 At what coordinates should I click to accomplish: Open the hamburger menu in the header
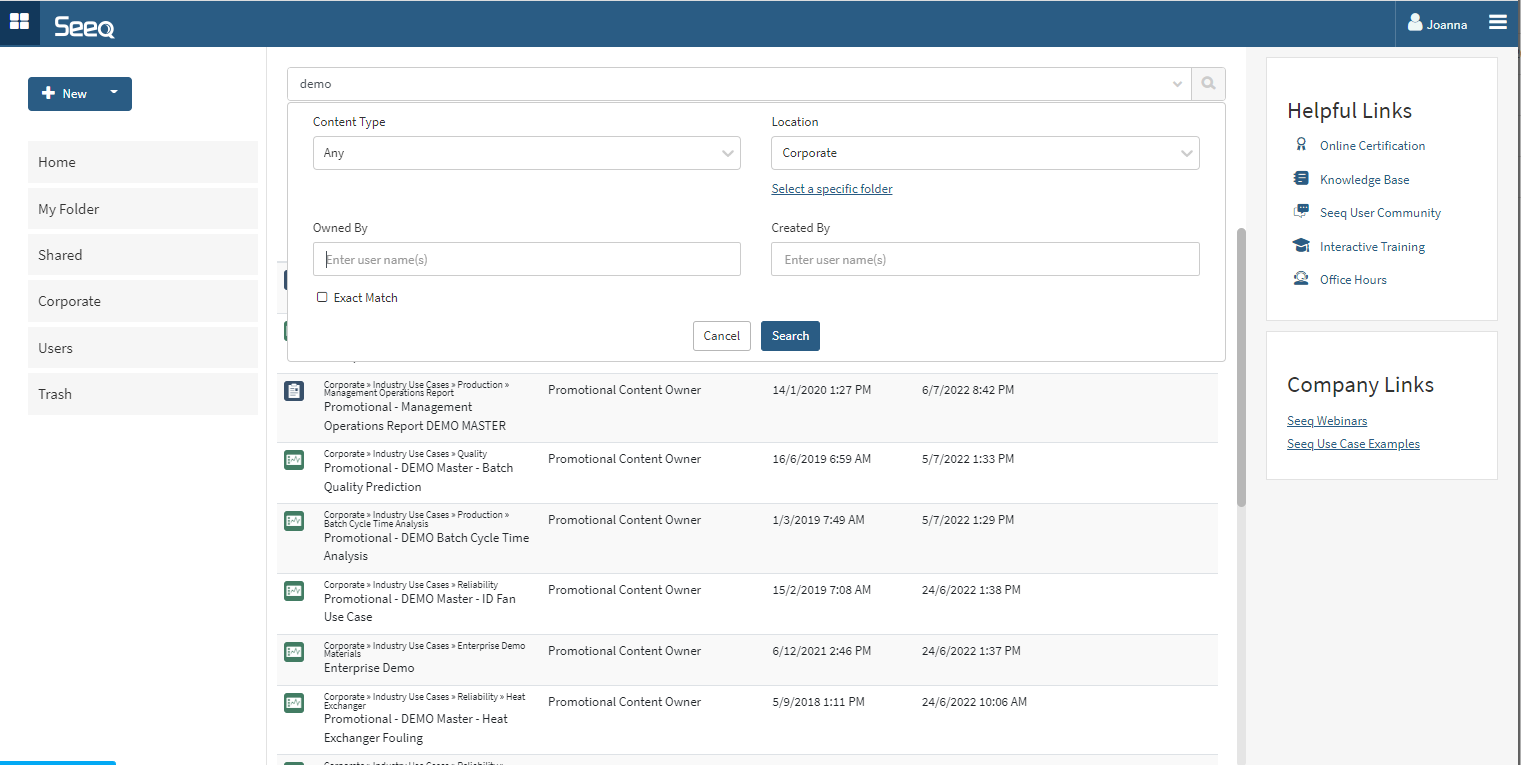[1497, 22]
